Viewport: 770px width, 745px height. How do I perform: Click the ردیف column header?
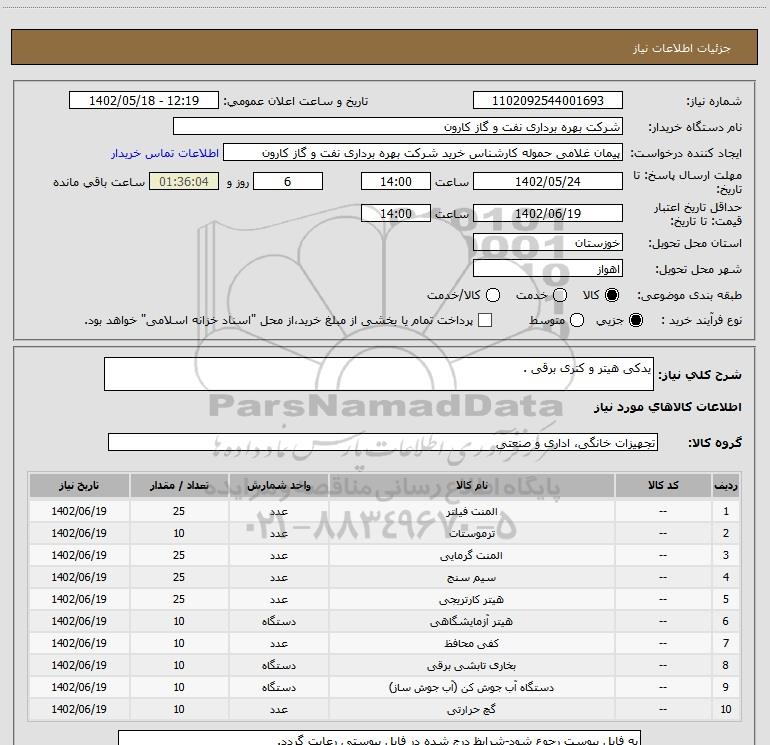725,485
